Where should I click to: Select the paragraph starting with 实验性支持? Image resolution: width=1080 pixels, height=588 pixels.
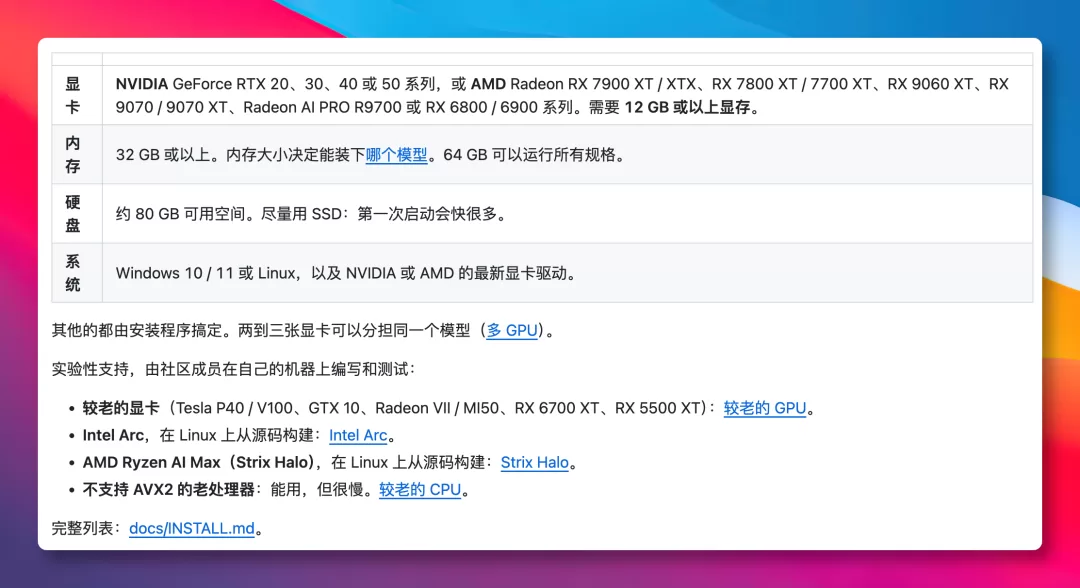(x=233, y=370)
